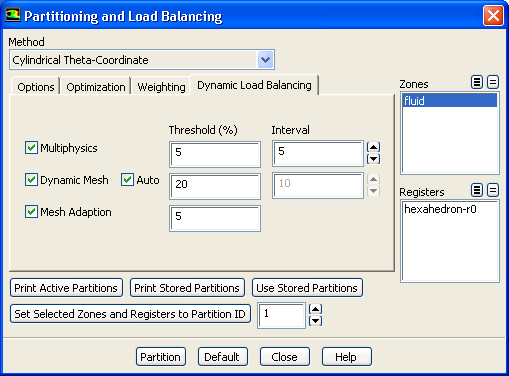Decrease the Partition ID value
This screenshot has height=376, width=509.
point(315,321)
